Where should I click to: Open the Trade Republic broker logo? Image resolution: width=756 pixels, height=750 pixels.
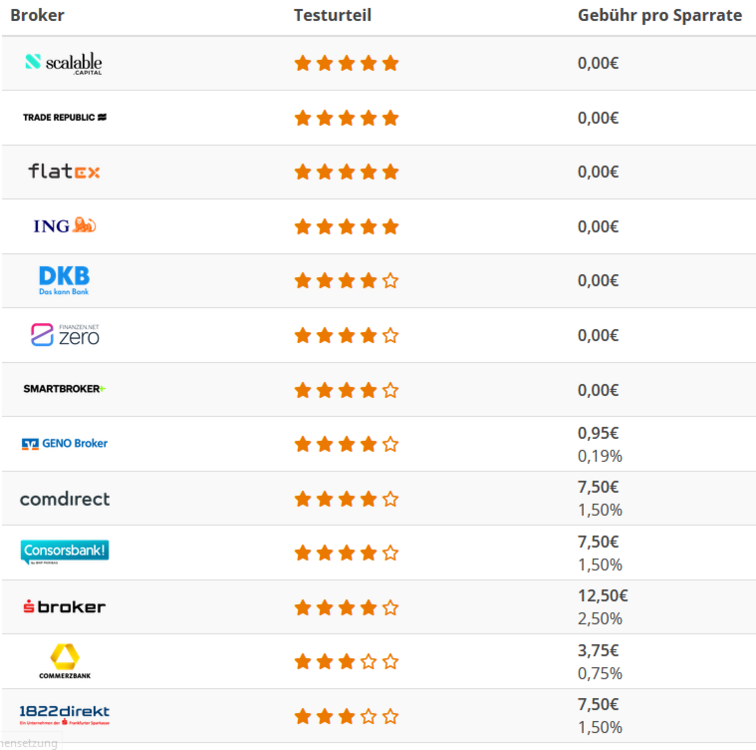65,118
